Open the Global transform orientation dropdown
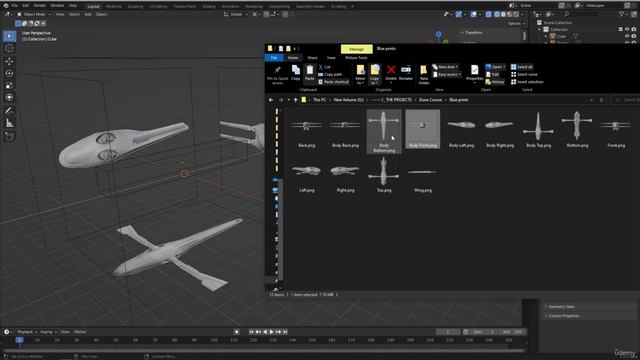 coord(236,14)
